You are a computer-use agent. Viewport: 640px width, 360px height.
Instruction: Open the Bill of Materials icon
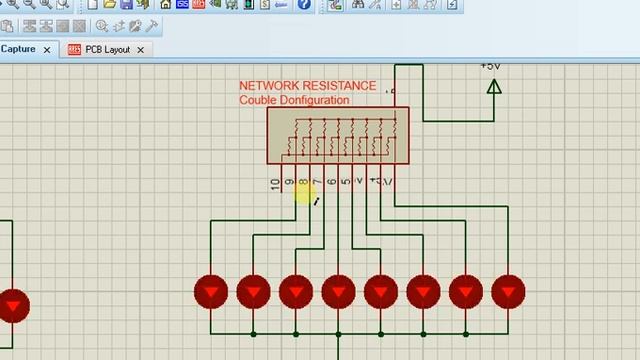coord(265,4)
